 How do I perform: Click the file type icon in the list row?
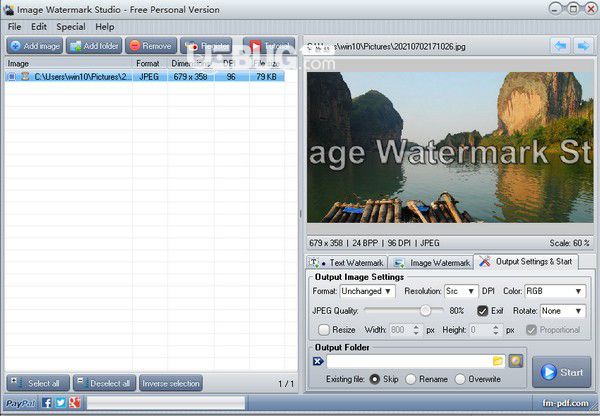click(25, 76)
